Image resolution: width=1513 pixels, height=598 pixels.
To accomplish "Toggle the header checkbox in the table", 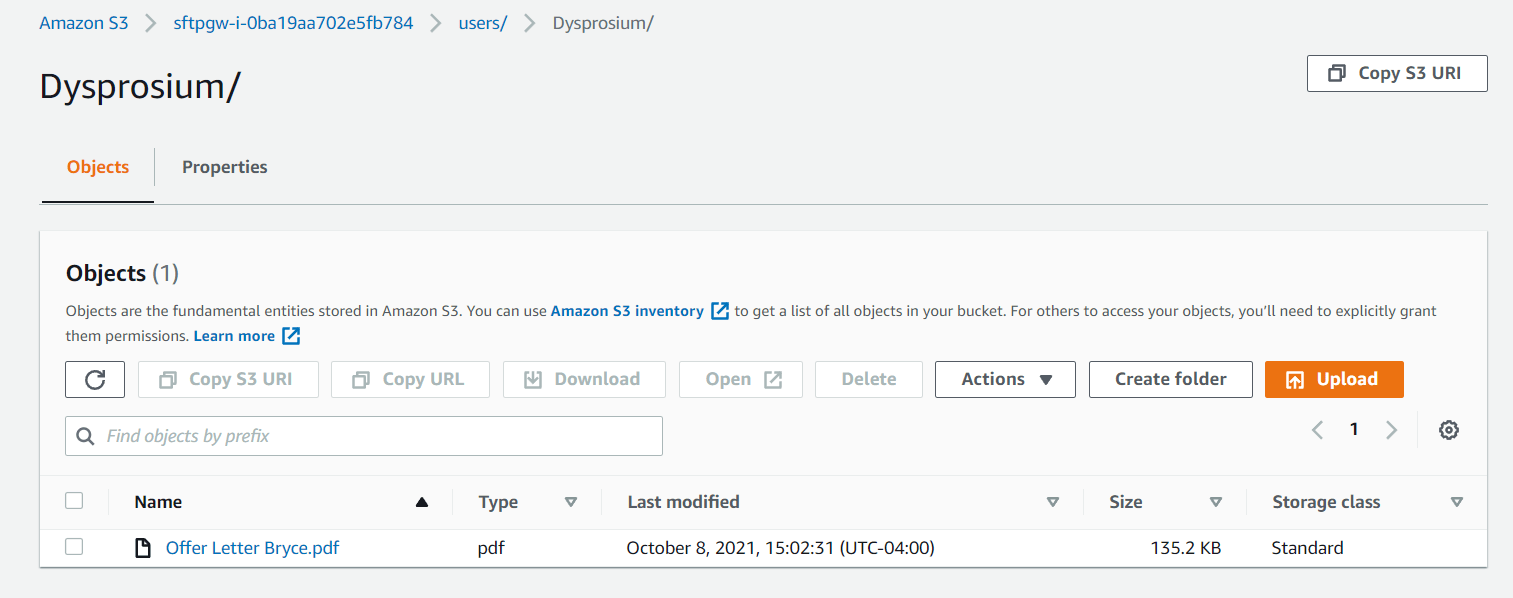I will (74, 500).
